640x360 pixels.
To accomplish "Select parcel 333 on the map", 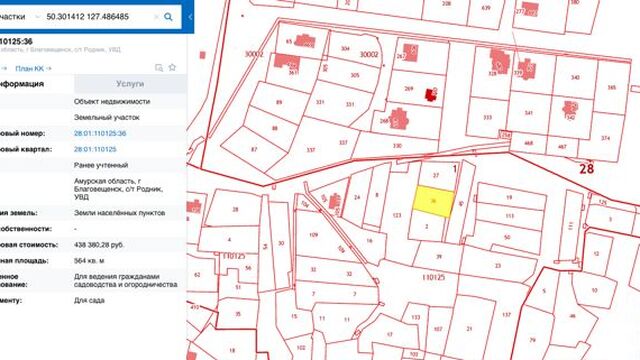I will 487,117.
